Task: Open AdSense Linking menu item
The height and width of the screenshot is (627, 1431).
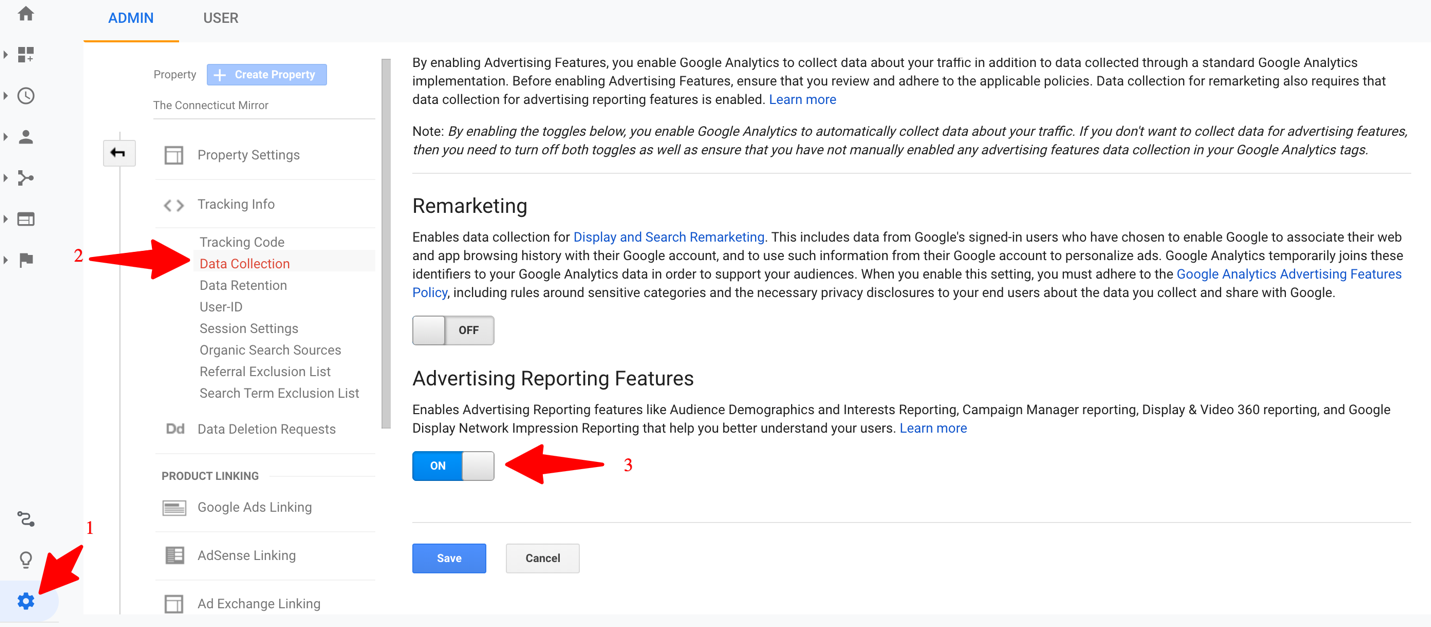Action: click(x=246, y=555)
